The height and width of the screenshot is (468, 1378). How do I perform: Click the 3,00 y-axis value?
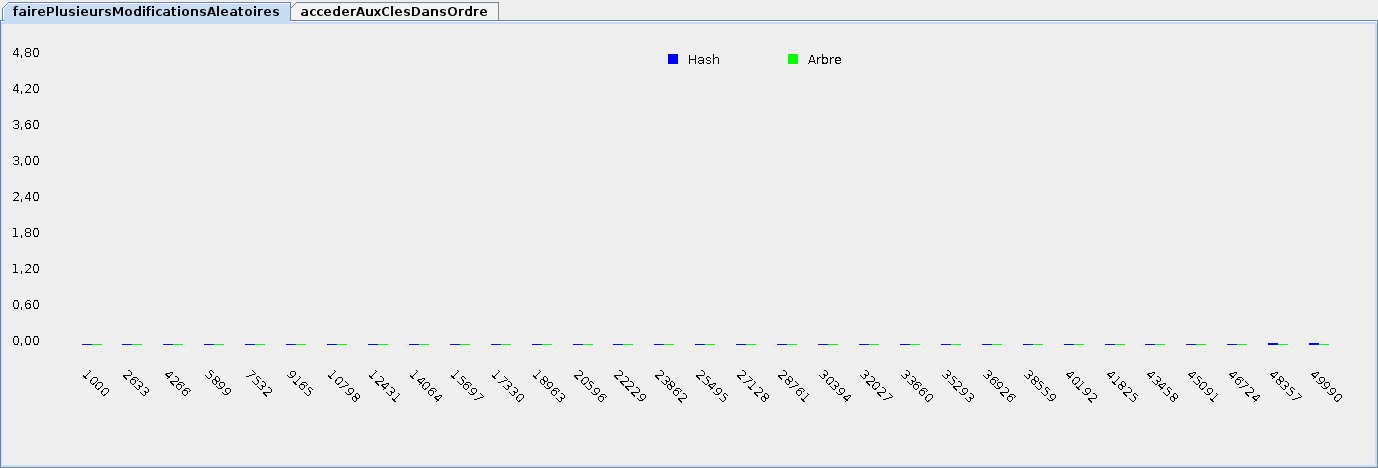(x=25, y=161)
